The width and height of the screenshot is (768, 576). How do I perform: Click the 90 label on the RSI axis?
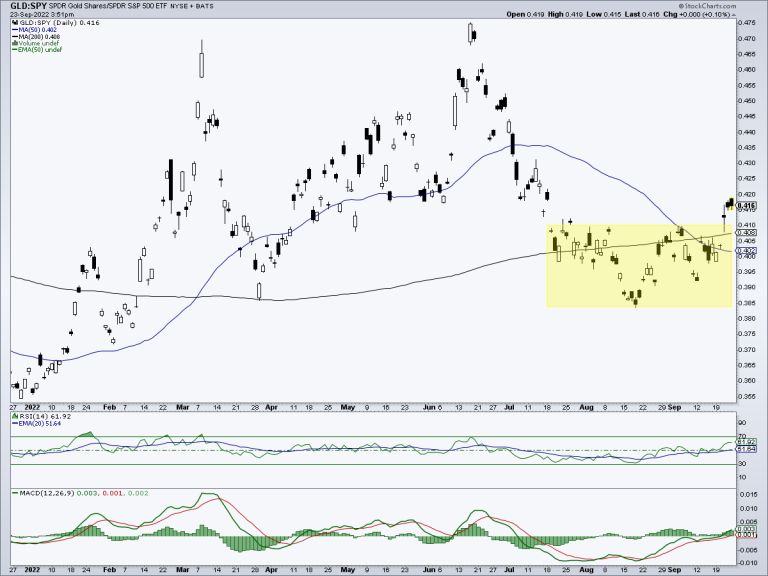pyautogui.click(x=742, y=422)
